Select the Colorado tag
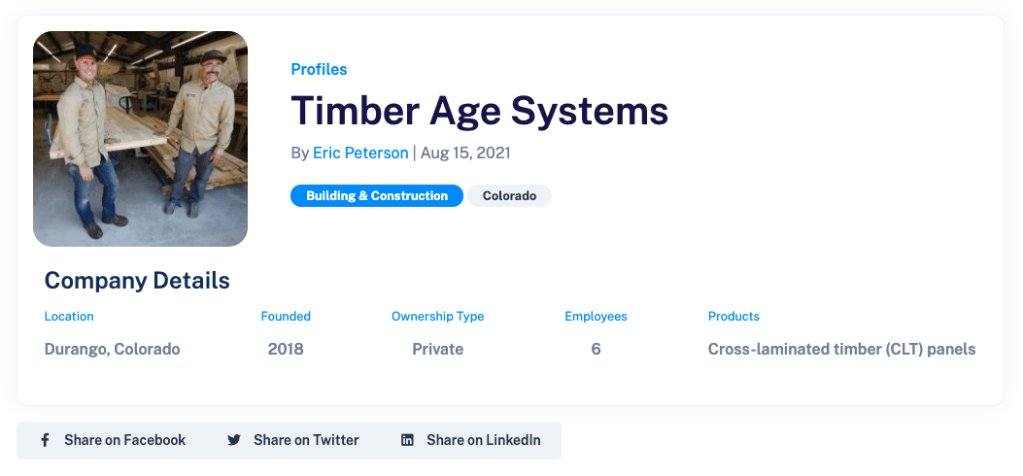Viewport: 1023px width, 476px height. (x=509, y=196)
